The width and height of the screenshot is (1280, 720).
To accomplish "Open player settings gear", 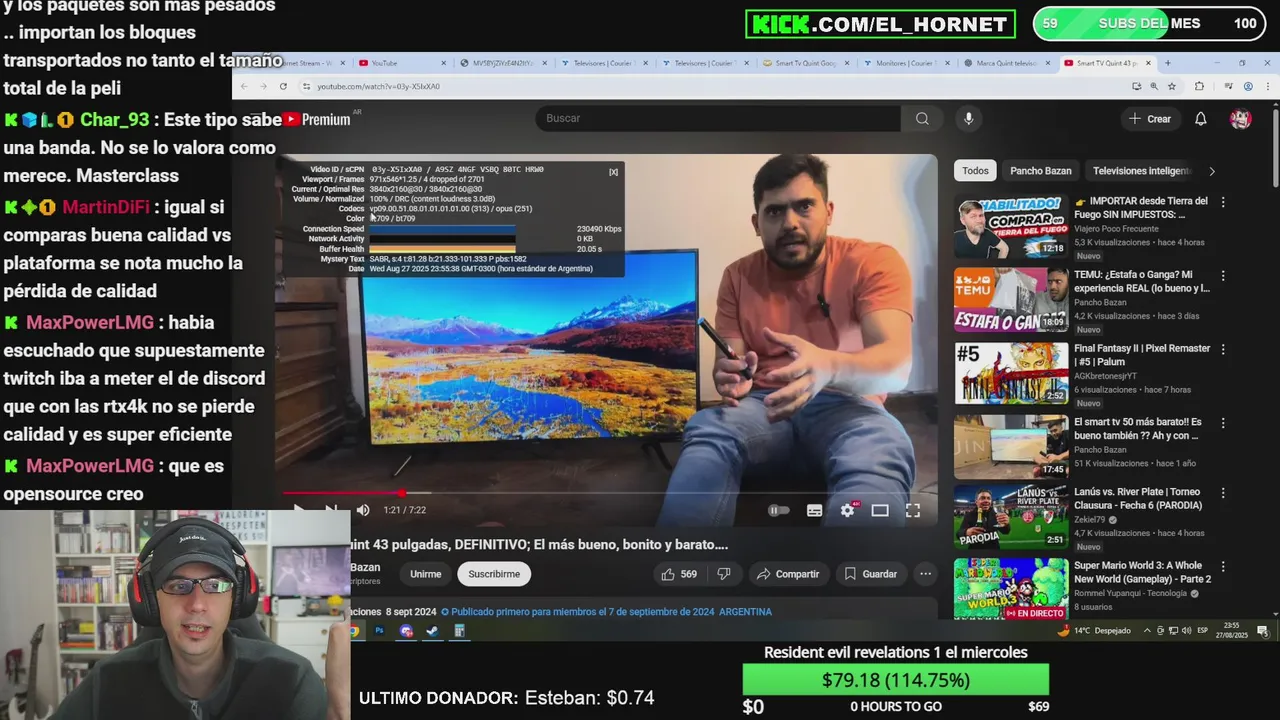I will pyautogui.click(x=847, y=510).
